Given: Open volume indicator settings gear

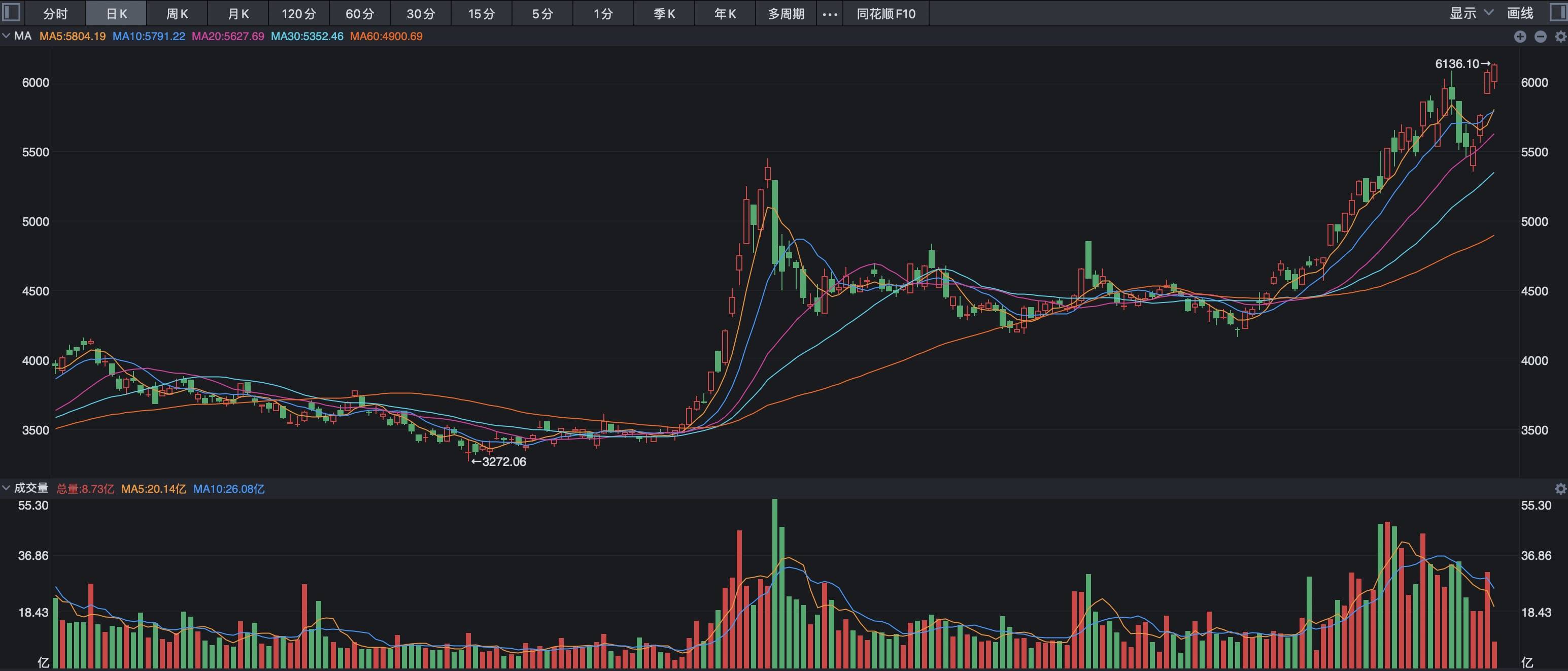Looking at the screenshot, I should point(1560,488).
